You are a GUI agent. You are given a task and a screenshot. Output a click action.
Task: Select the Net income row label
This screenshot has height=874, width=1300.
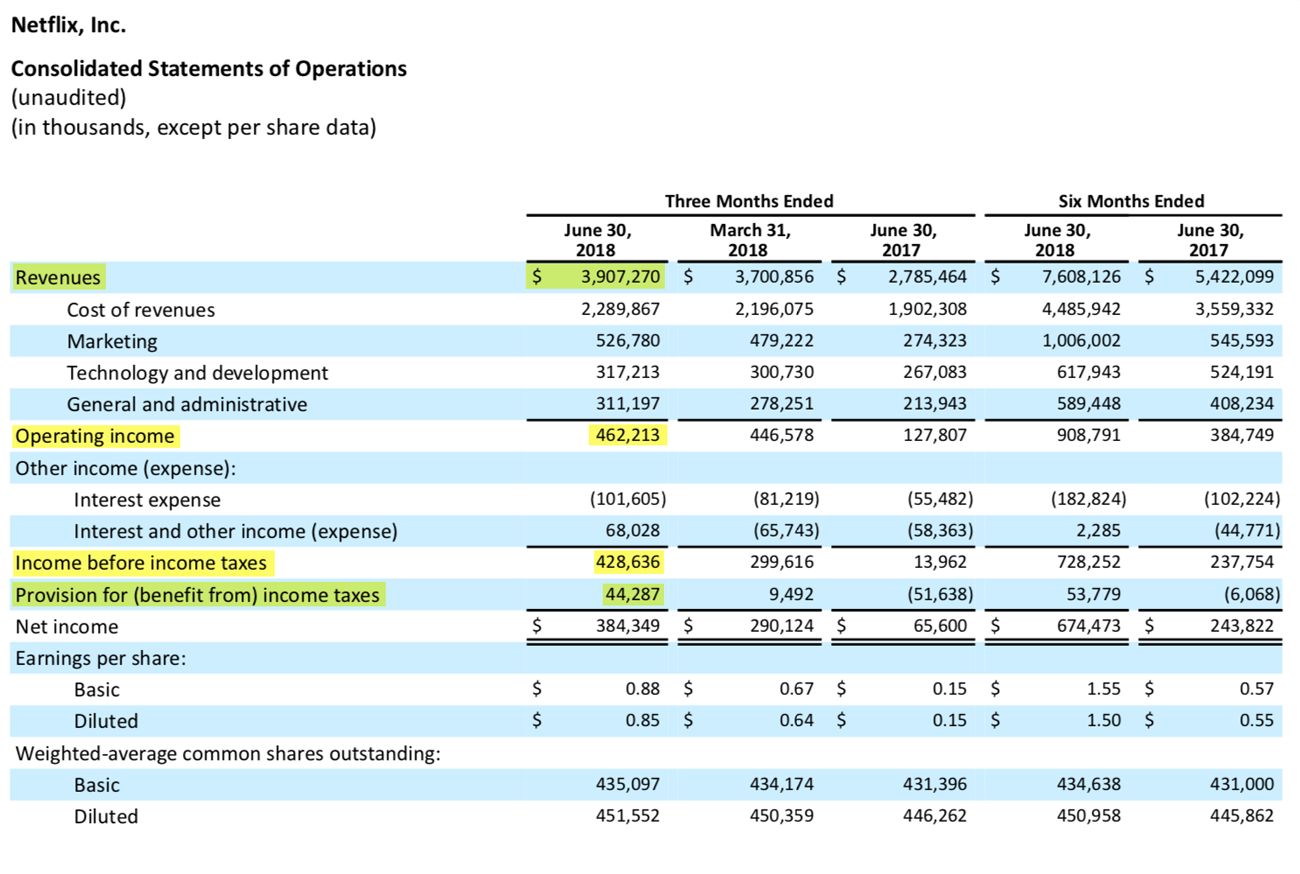[x=66, y=627]
